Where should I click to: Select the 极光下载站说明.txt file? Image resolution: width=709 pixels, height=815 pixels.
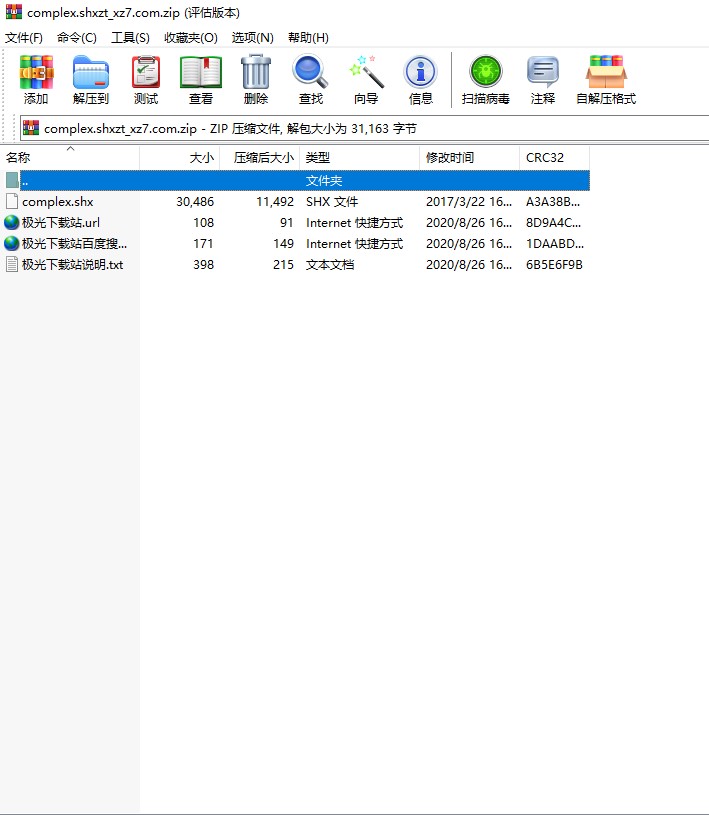click(72, 264)
